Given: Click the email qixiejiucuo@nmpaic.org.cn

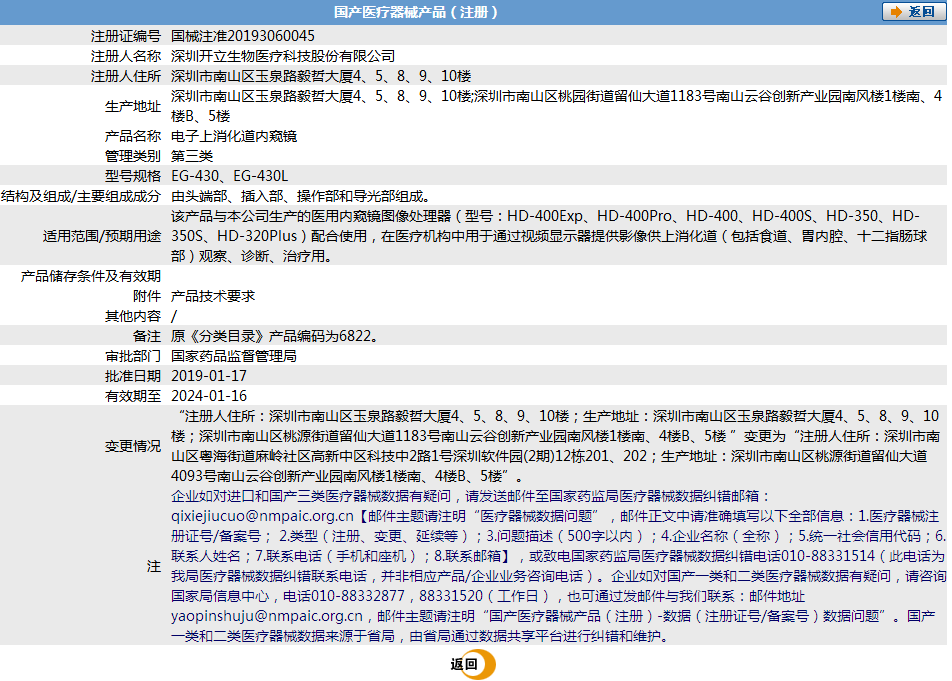Looking at the screenshot, I should point(262,516).
